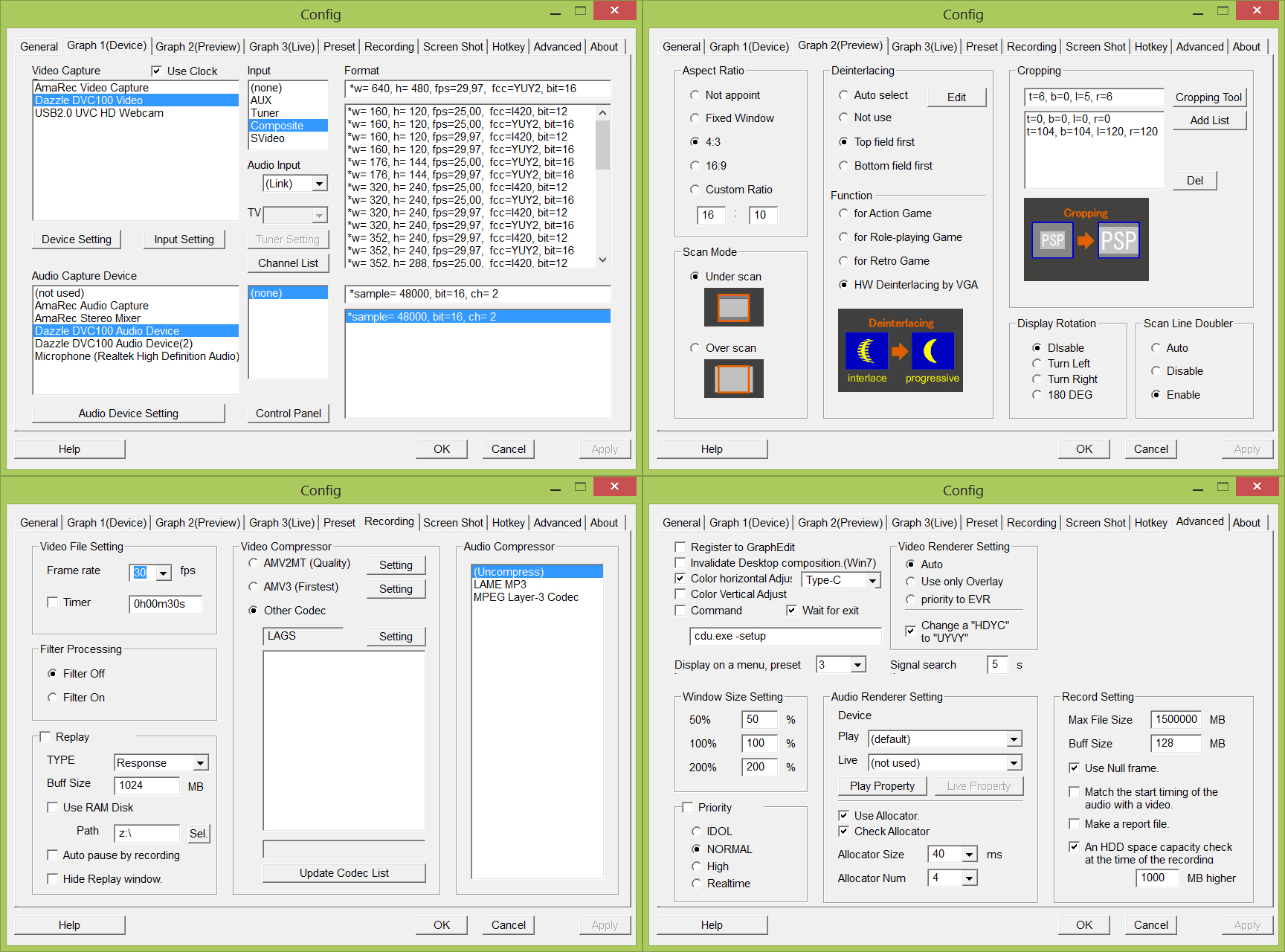1285x952 pixels.
Task: Click the large PSP picture in Cropping illustration
Action: tap(1118, 240)
